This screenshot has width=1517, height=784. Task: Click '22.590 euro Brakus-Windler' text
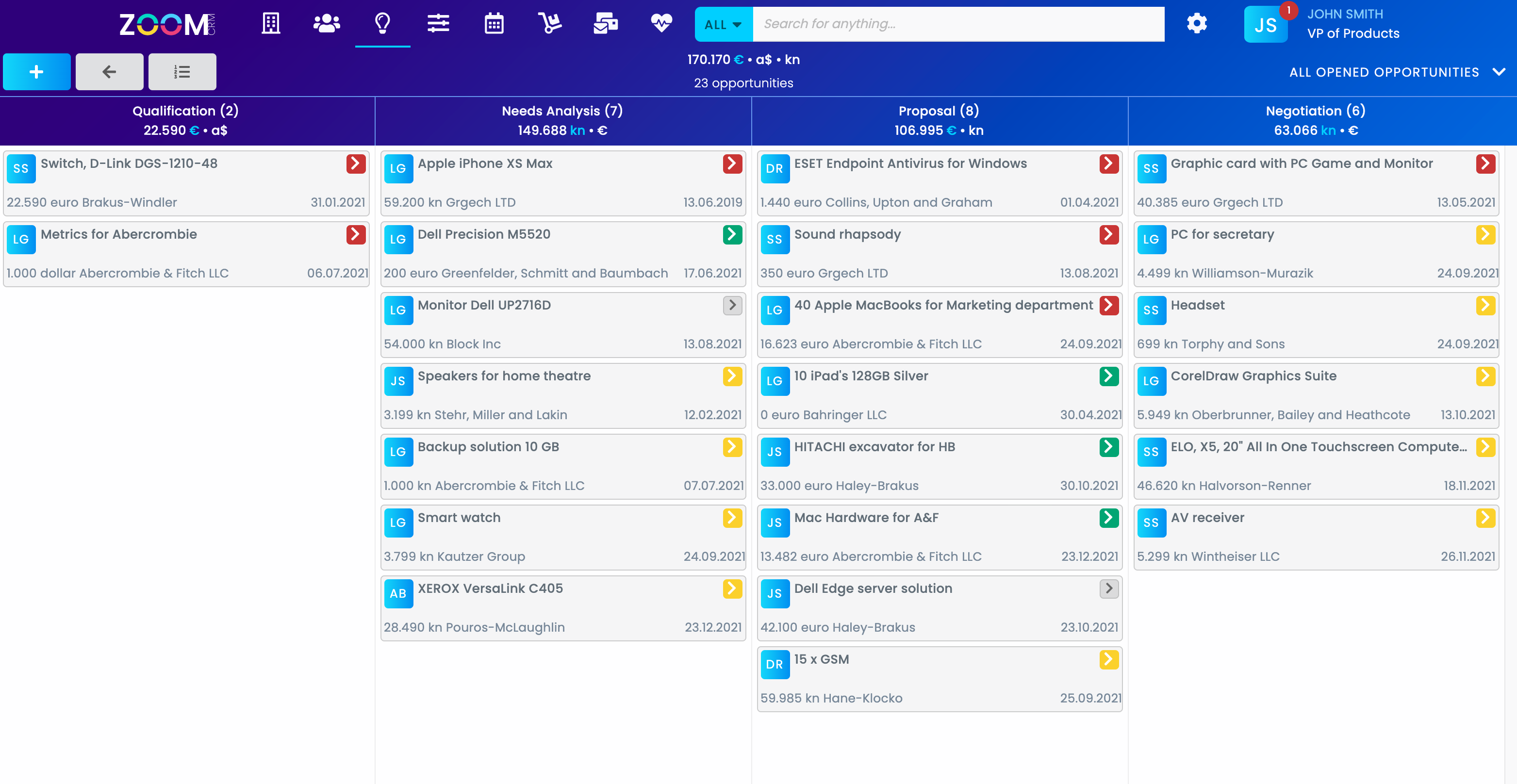pyautogui.click(x=92, y=202)
